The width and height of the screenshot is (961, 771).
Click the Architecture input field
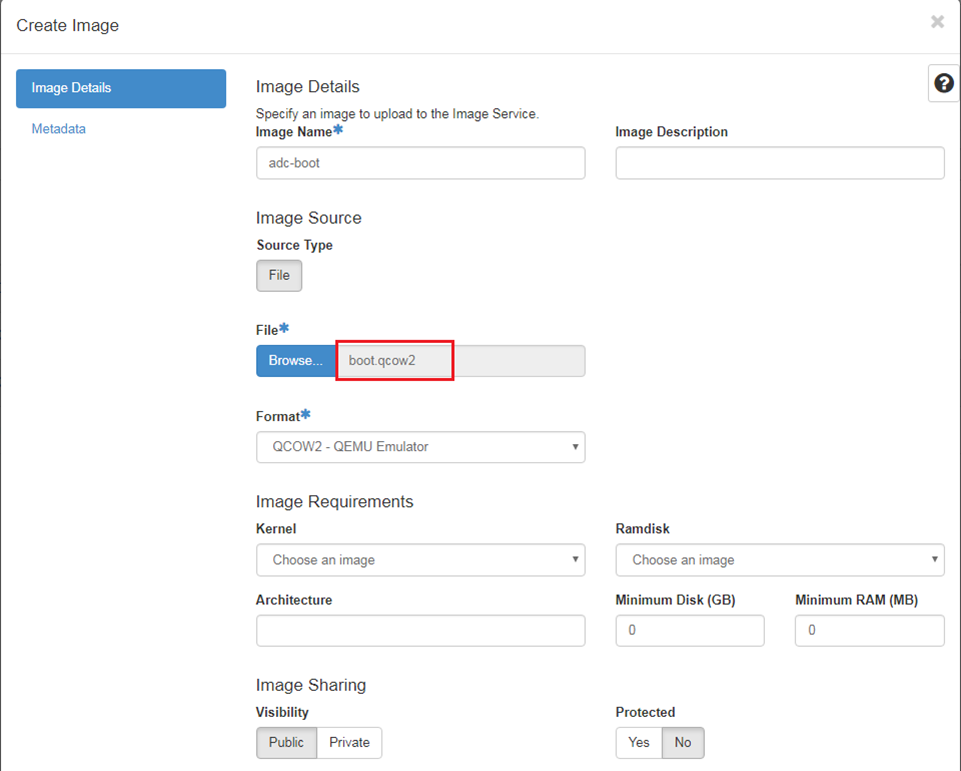[x=420, y=631]
